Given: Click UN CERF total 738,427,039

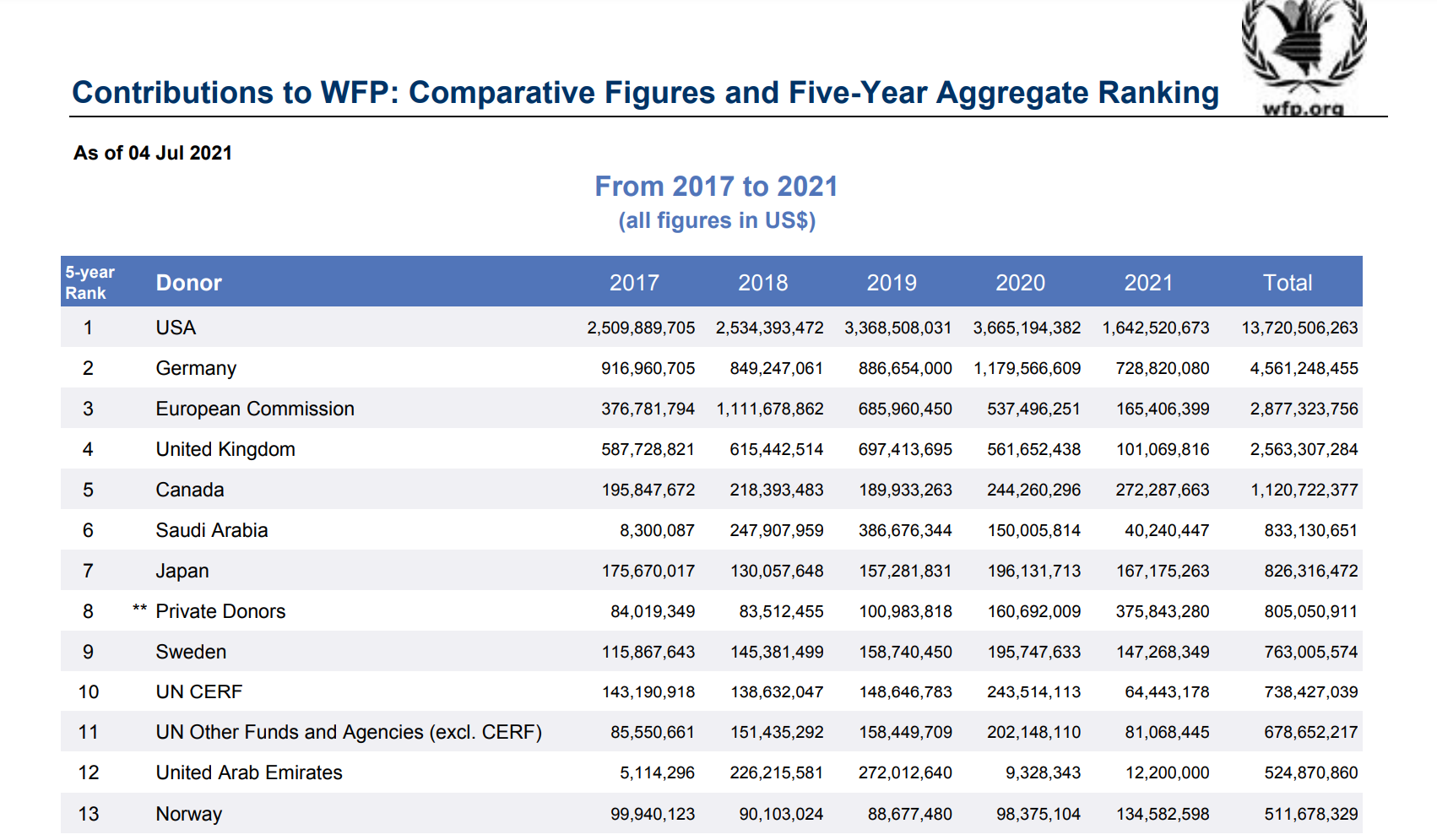Looking at the screenshot, I should 1311,691.
